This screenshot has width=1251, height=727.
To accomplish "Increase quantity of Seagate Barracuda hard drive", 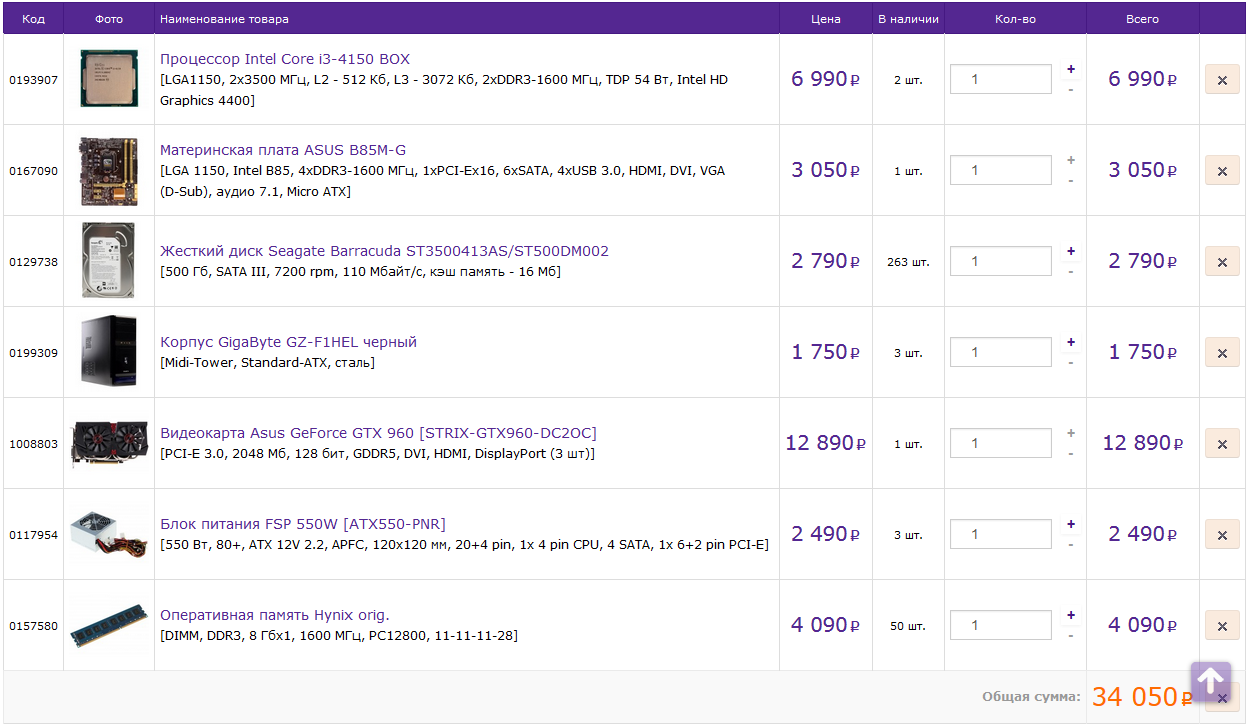I will [1071, 251].
